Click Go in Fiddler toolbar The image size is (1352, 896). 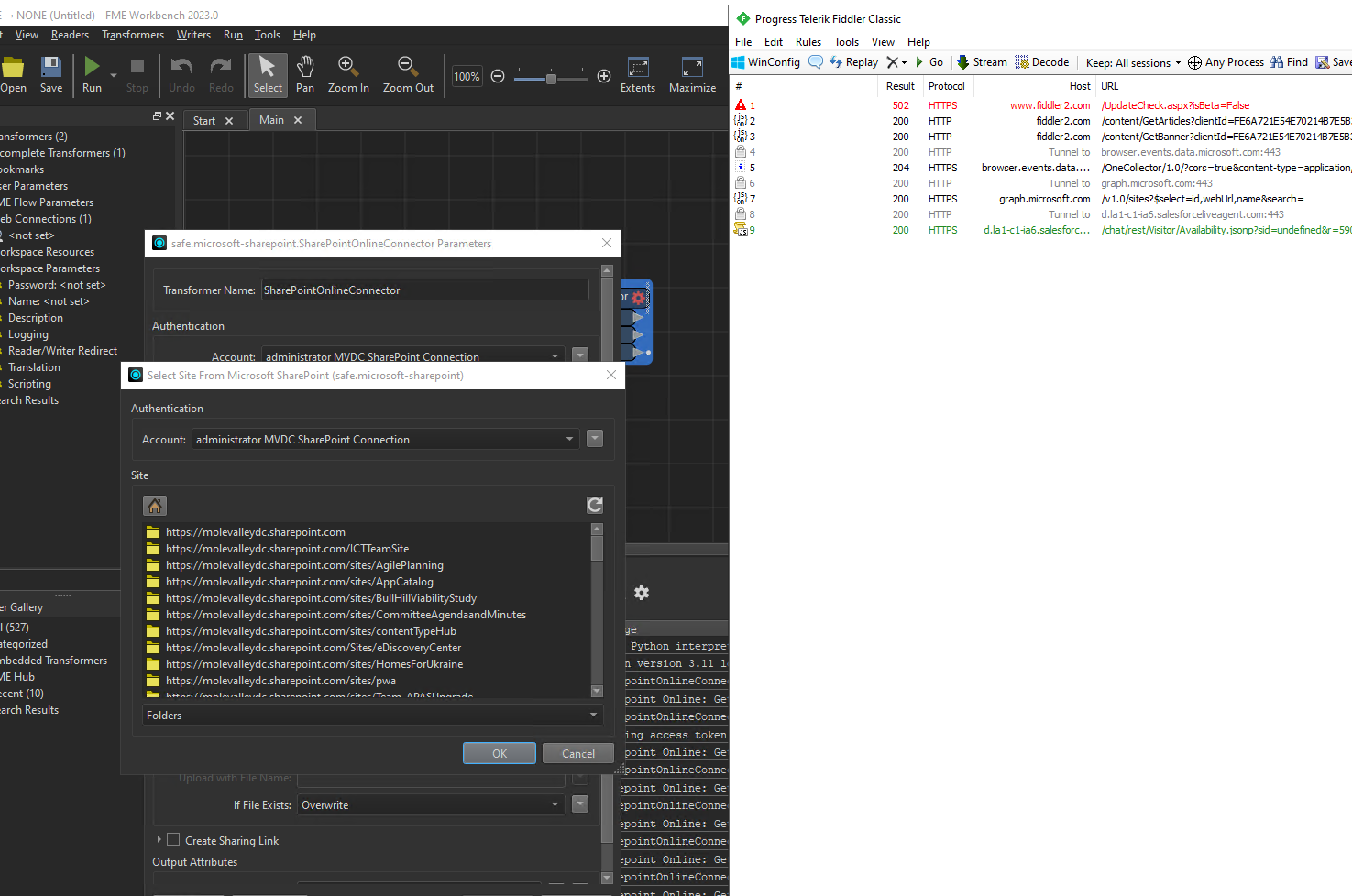(929, 62)
